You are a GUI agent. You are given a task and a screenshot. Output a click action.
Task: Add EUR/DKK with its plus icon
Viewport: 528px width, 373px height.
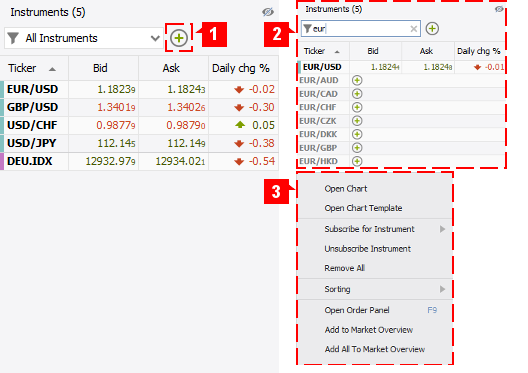tap(357, 134)
